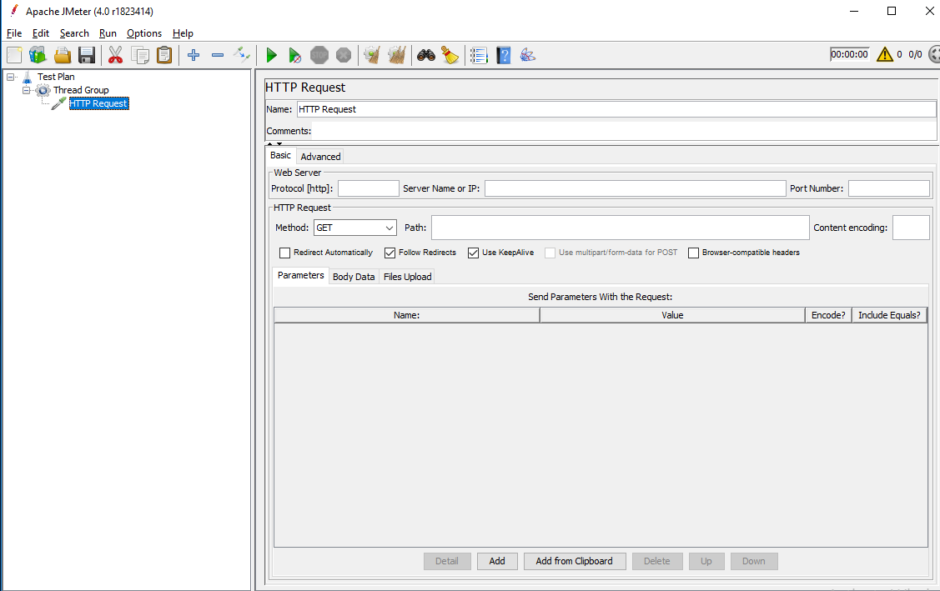
Task: Select HTTP Request in the tree
Action: click(98, 104)
